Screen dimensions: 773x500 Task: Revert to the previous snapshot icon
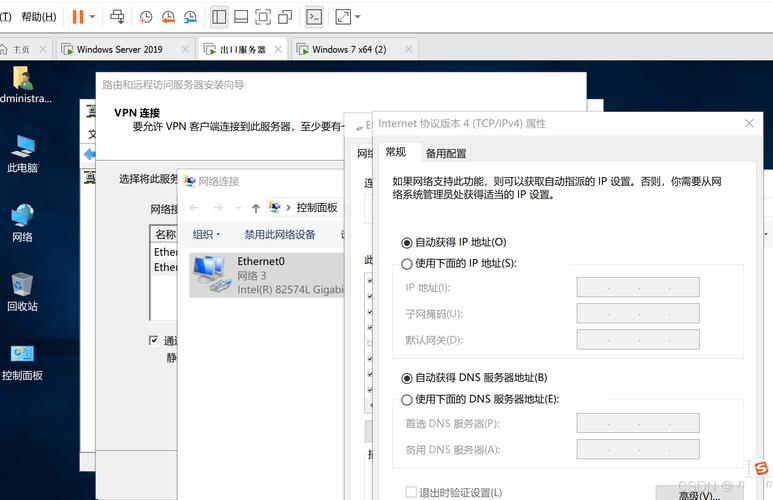(168, 17)
